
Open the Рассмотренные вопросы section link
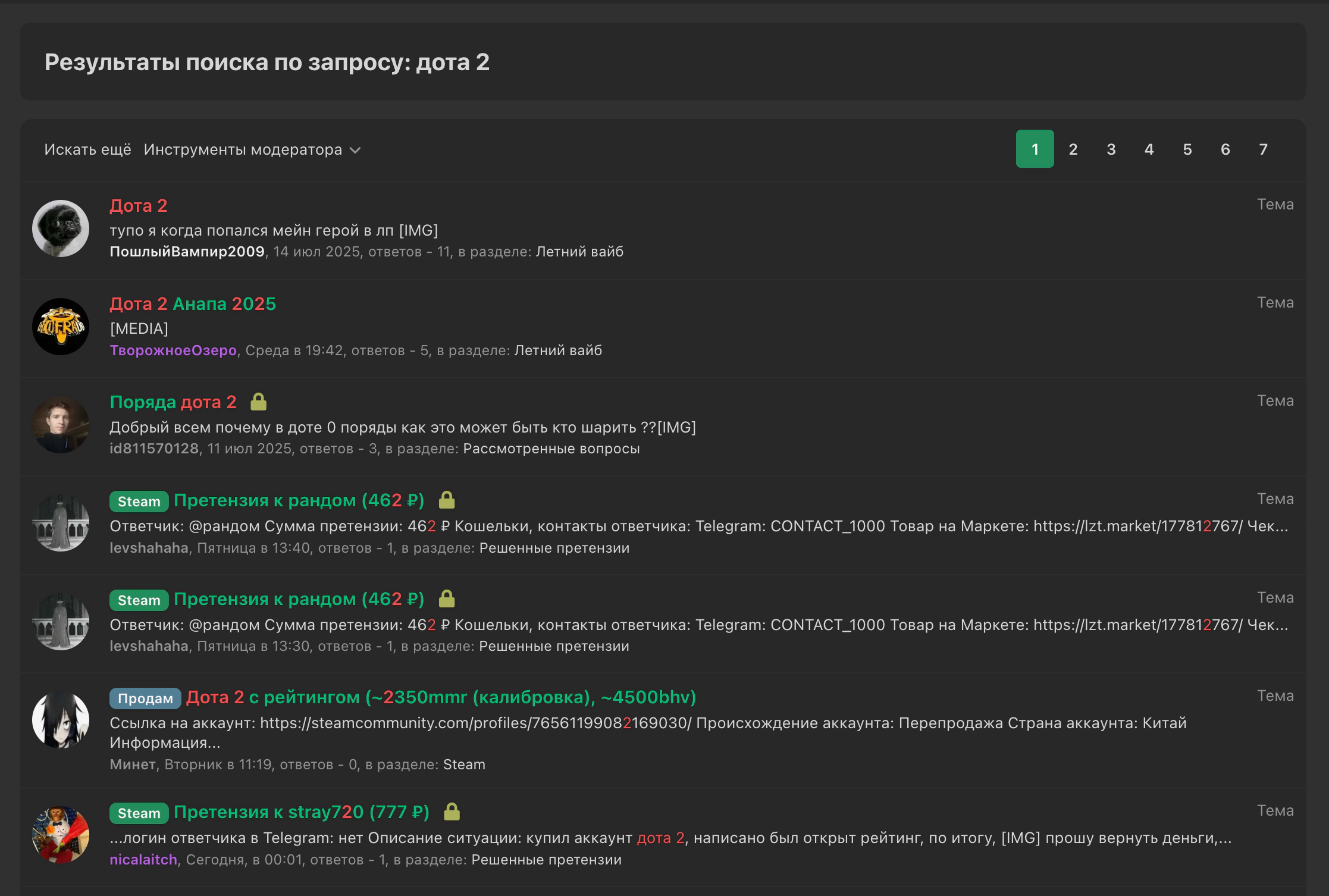[x=551, y=449]
